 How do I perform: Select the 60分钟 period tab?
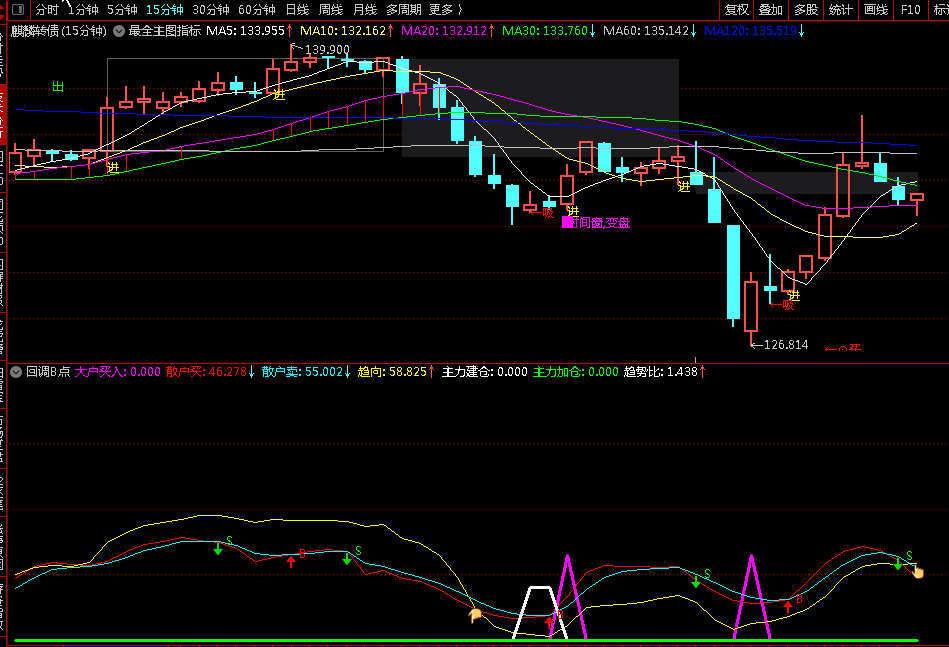(257, 10)
